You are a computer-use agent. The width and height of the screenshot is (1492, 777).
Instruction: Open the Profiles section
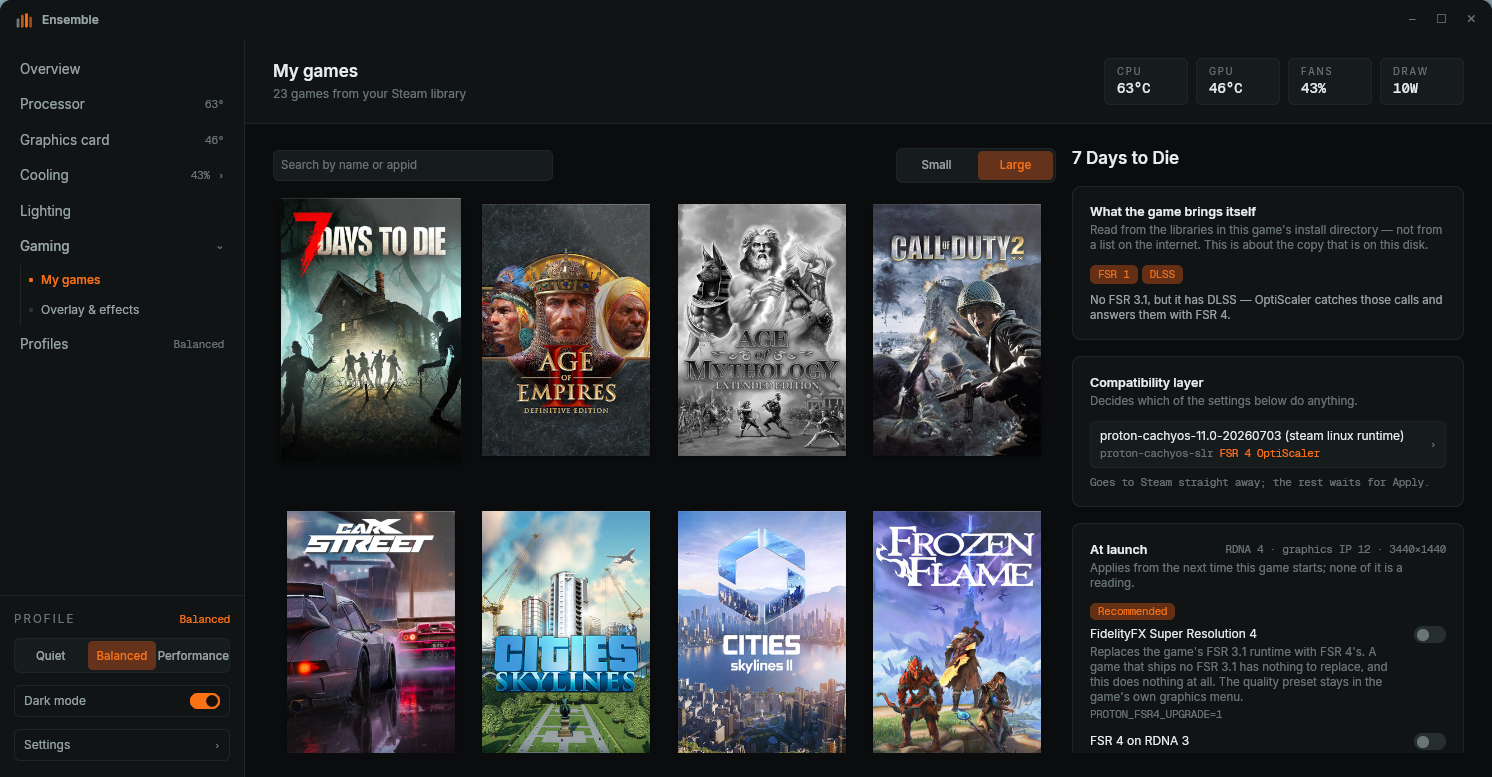click(122, 344)
